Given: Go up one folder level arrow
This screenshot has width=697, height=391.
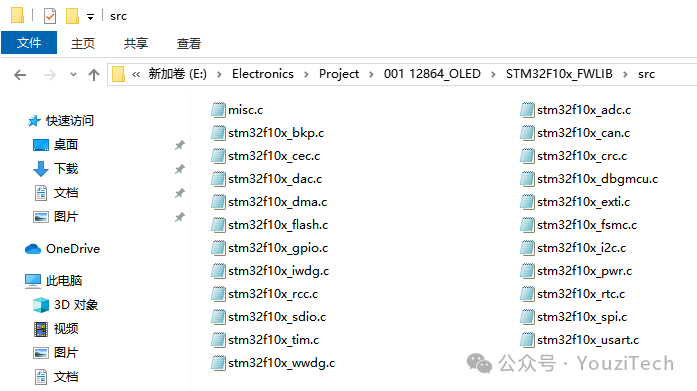Looking at the screenshot, I should (x=94, y=75).
